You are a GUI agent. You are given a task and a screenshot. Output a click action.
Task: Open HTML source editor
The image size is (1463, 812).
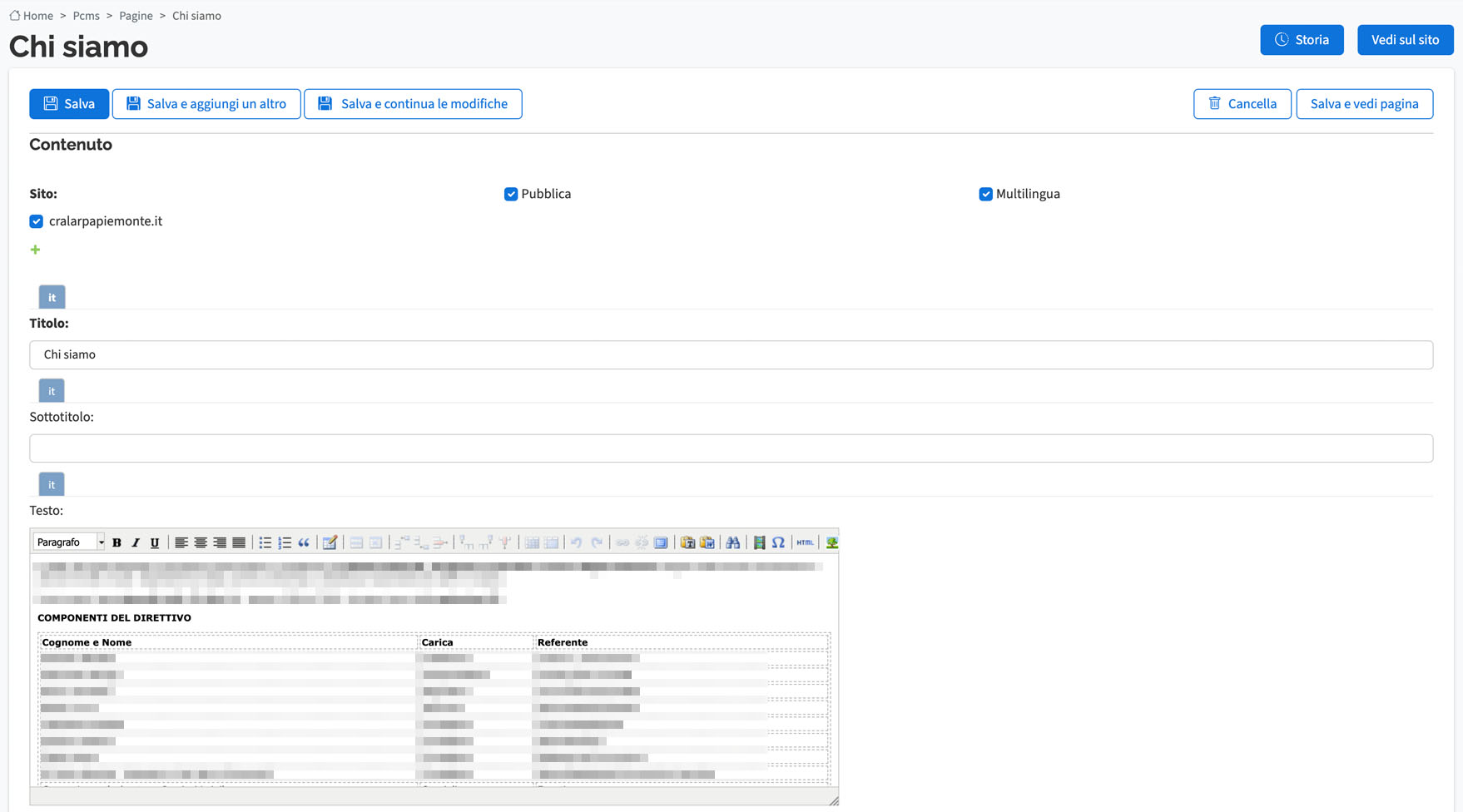[x=805, y=542]
